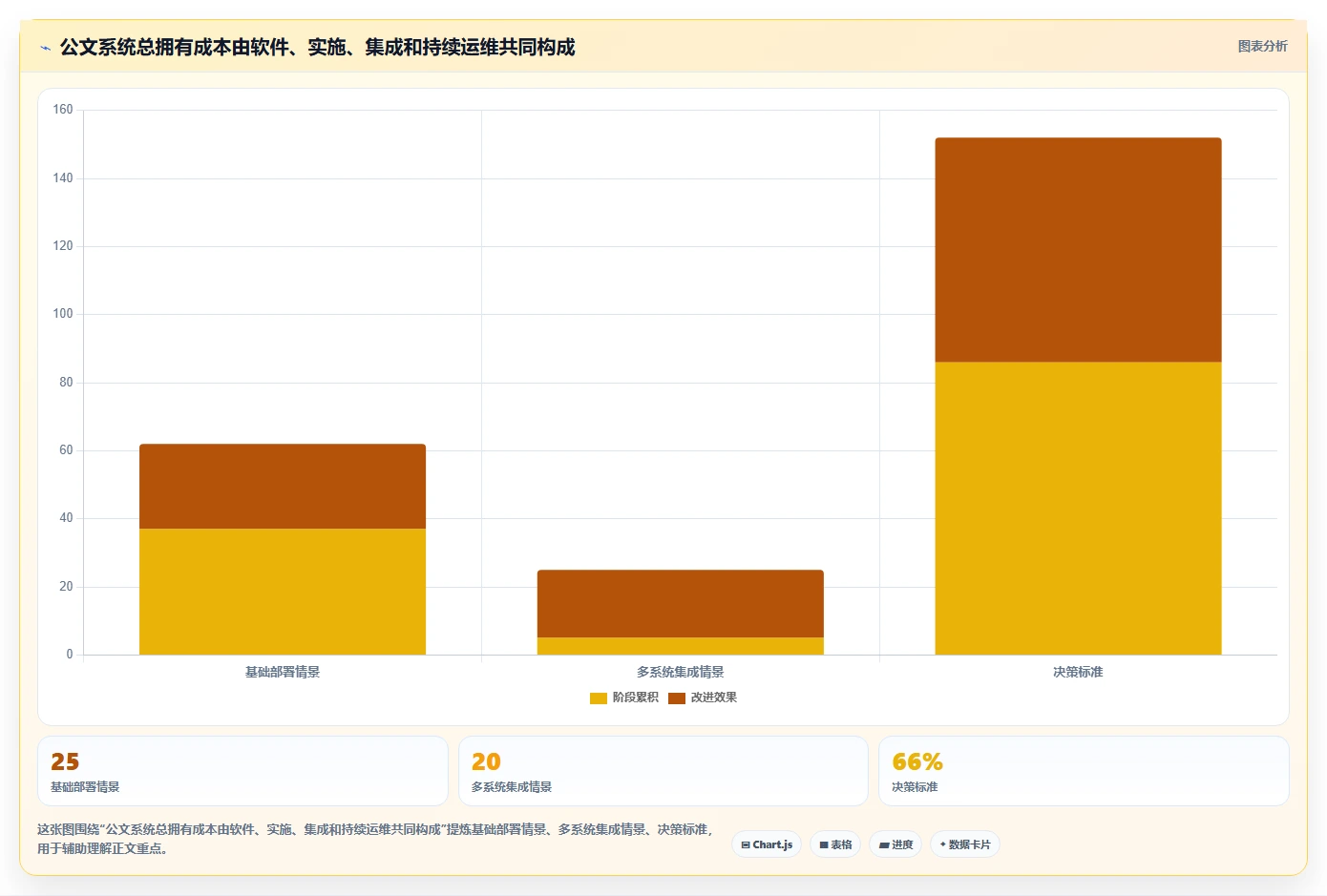Click the 基础部署情景 x-axis label
Screen dimensions: 1327x896
(283, 673)
